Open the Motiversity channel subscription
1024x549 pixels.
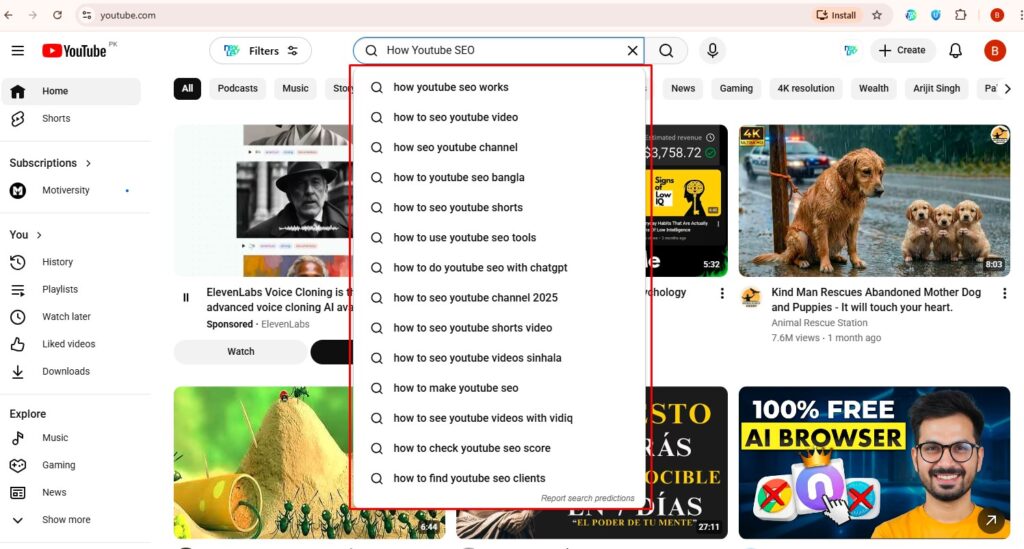(x=71, y=191)
